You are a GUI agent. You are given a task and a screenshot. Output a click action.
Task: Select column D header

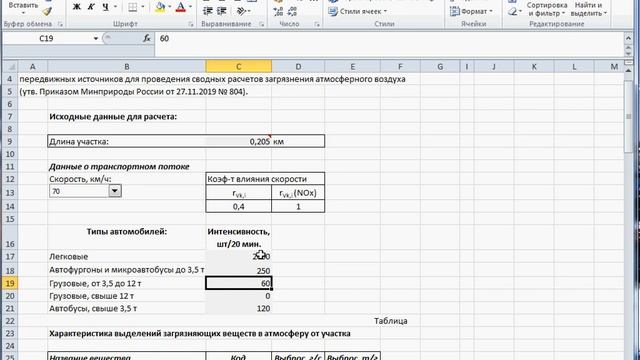tap(298, 67)
